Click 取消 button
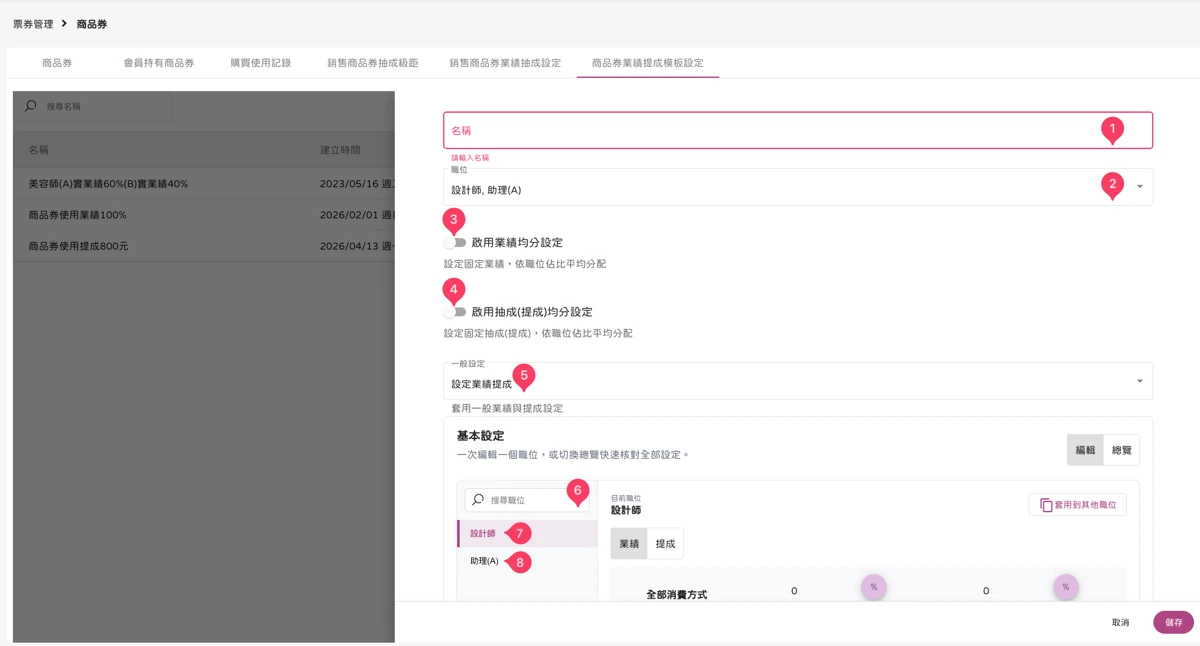Viewport: 1200px width, 646px height. [1120, 622]
